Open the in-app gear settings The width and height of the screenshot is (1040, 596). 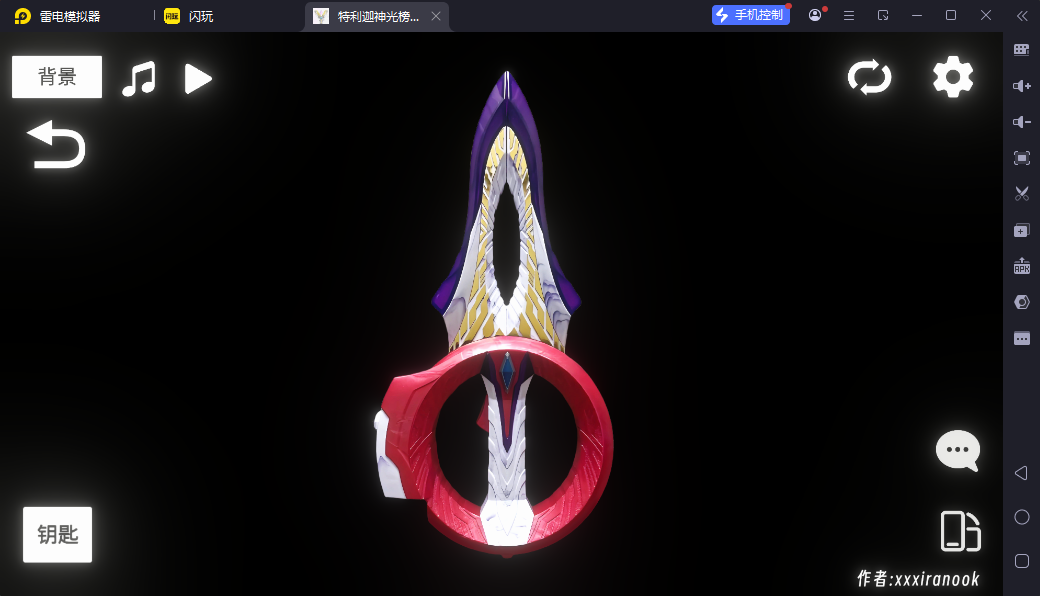click(x=953, y=77)
